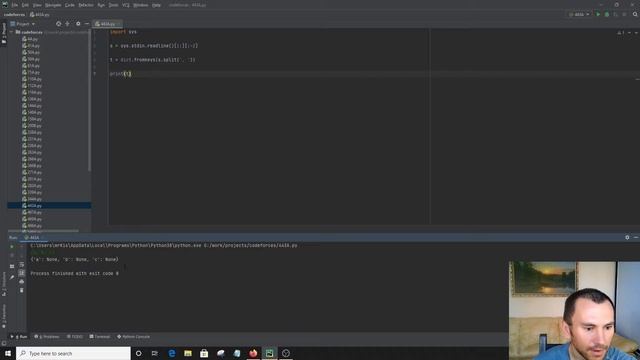Toggle soft-wrap in Run console

pyautogui.click(x=22, y=264)
